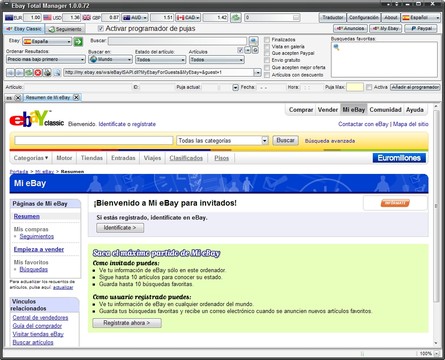This screenshot has height=360, width=445.
Task: Open the Vender tab on eBay page
Action: coord(328,110)
